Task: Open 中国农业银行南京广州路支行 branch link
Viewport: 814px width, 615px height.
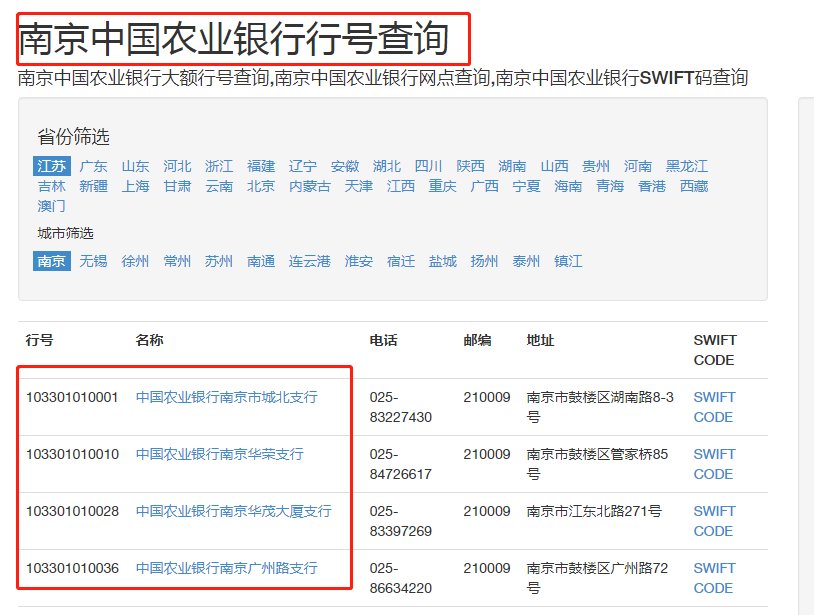Action: 226,568
